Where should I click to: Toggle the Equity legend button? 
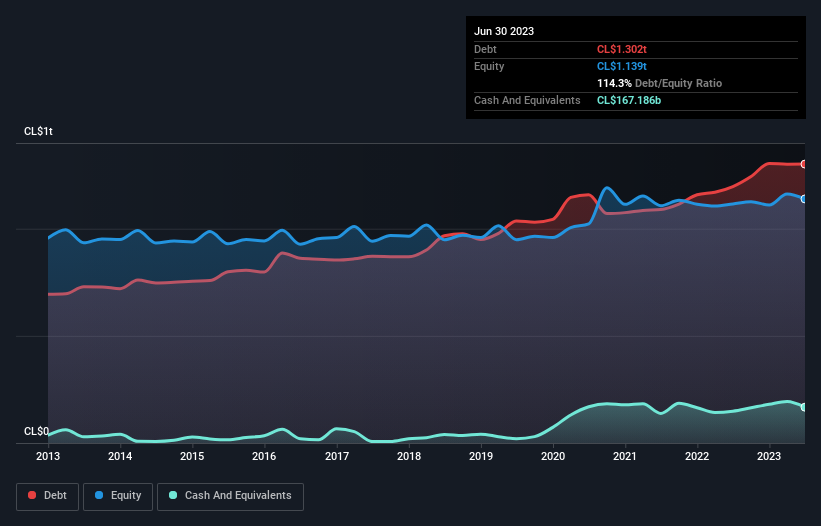click(118, 496)
